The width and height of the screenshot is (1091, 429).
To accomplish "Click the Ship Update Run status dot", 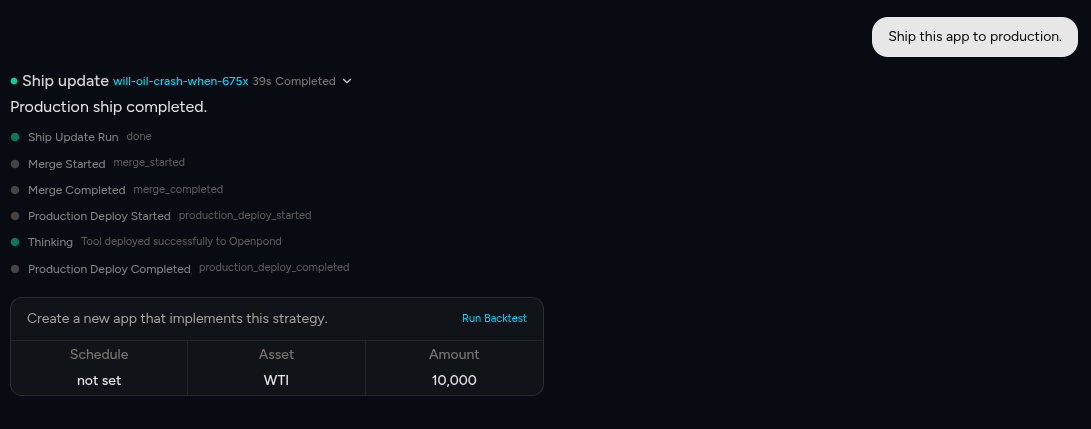I will tap(15, 137).
